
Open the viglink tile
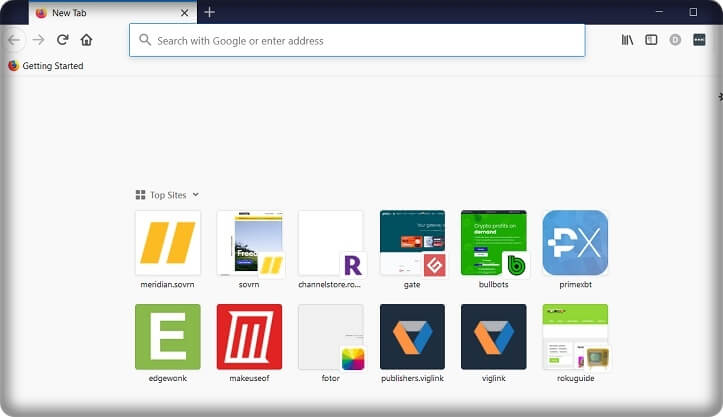tap(493, 337)
